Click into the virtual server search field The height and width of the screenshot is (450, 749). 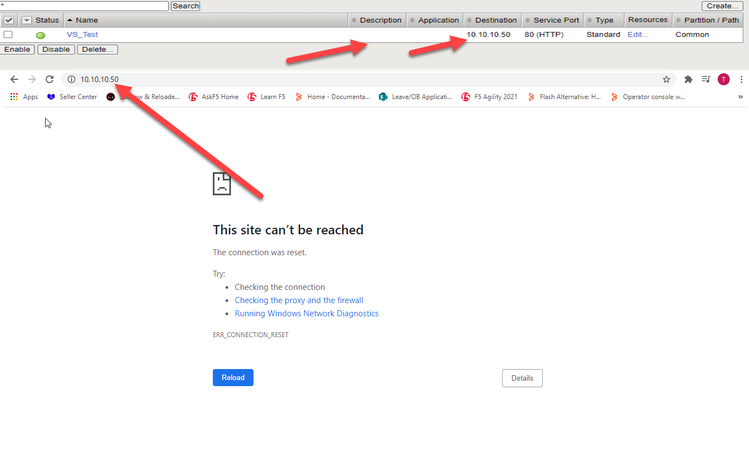84,5
